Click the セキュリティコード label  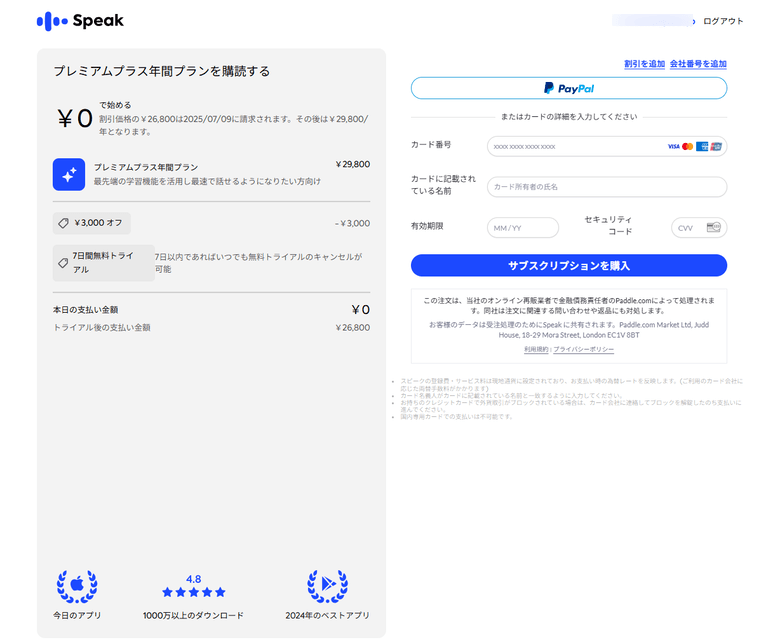pyautogui.click(x=608, y=225)
